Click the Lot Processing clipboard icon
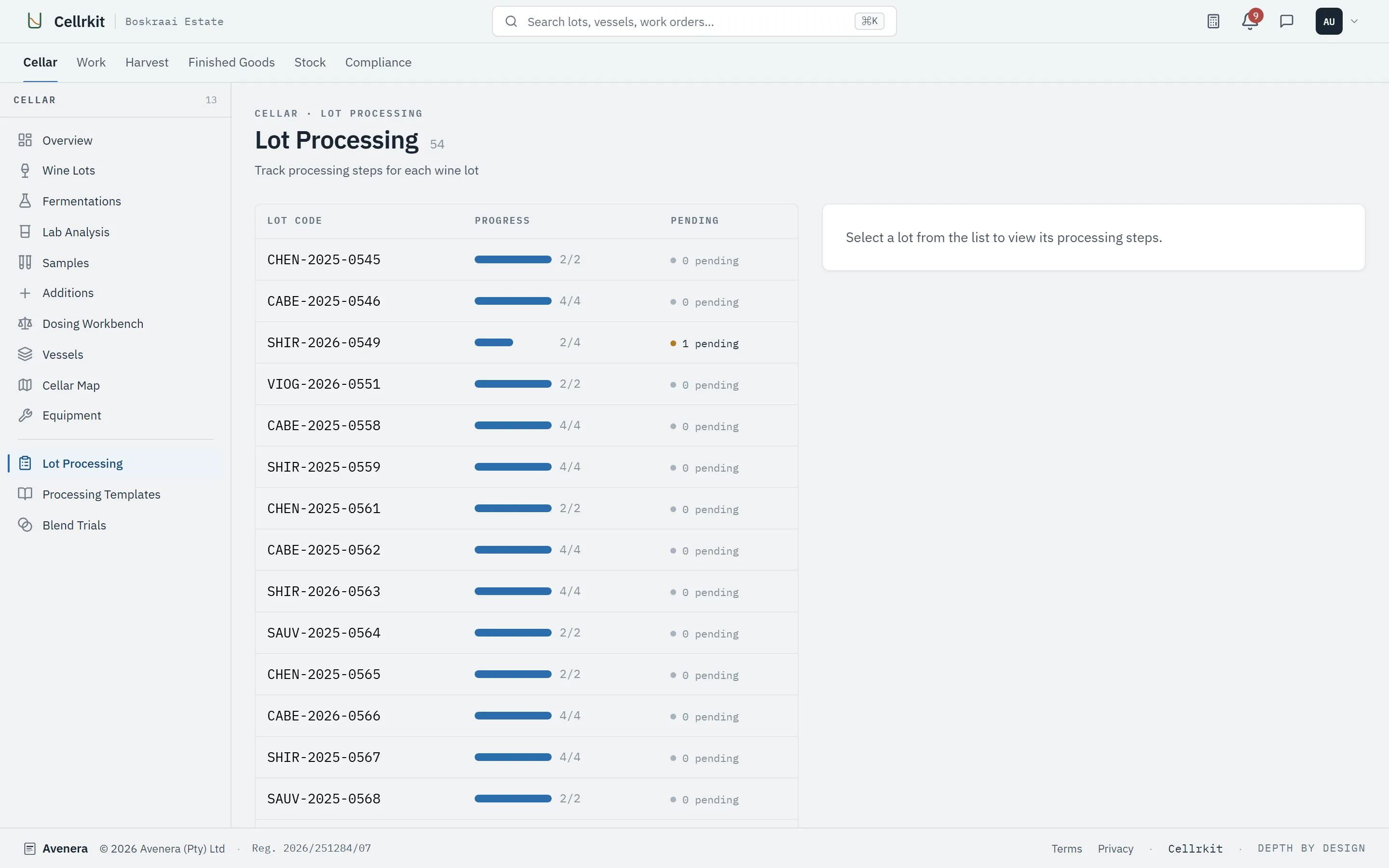This screenshot has height=868, width=1389. point(25,463)
